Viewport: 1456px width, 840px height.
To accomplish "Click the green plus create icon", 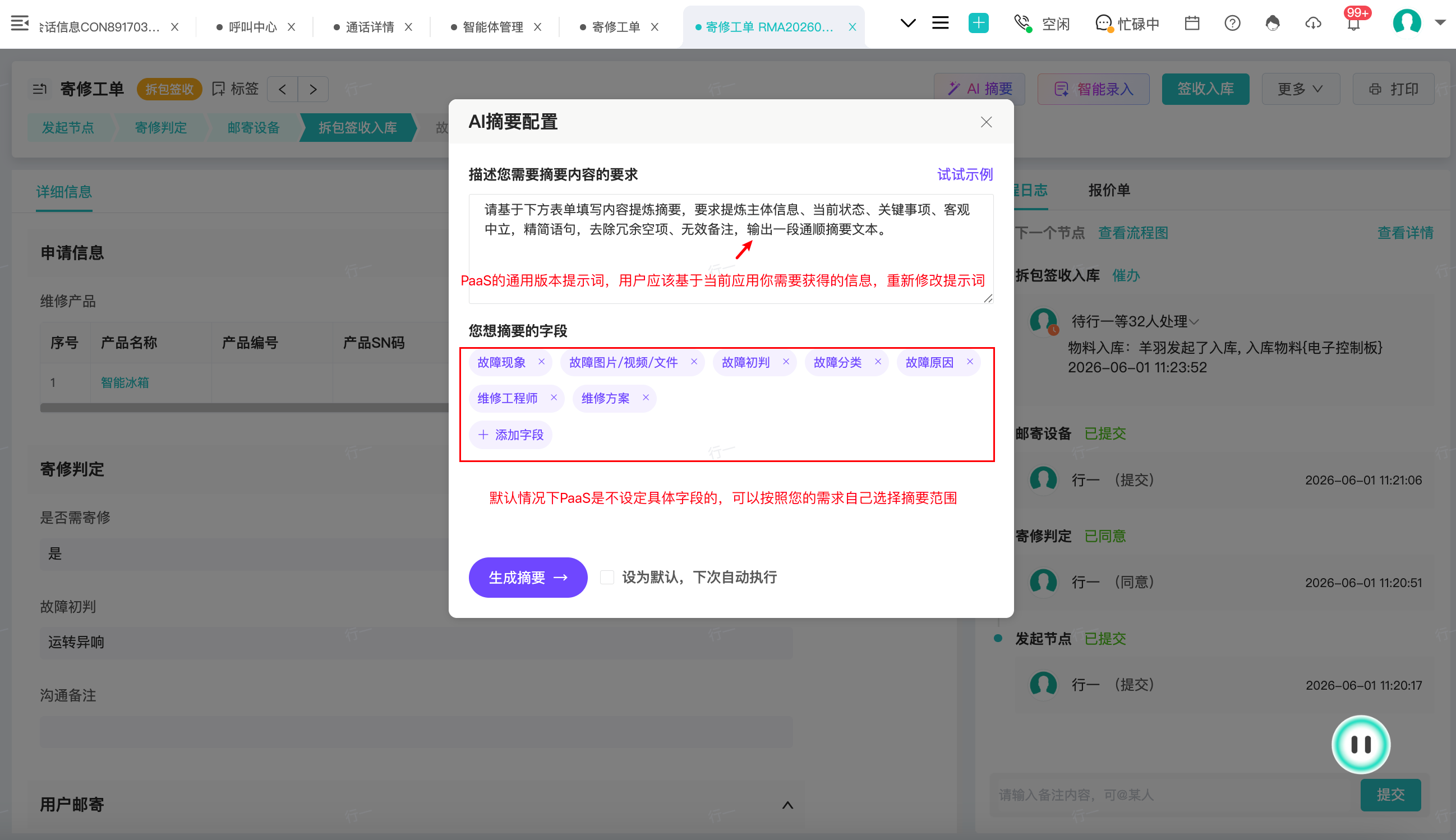I will tap(978, 23).
